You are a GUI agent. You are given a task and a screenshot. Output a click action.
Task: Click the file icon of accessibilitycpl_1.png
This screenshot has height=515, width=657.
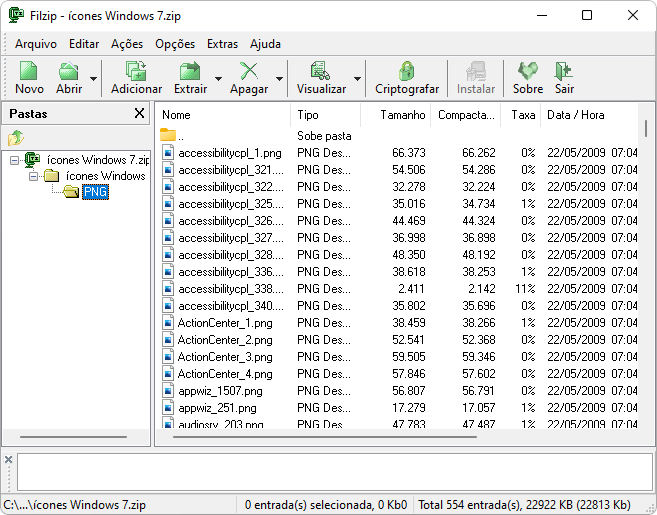[x=168, y=153]
